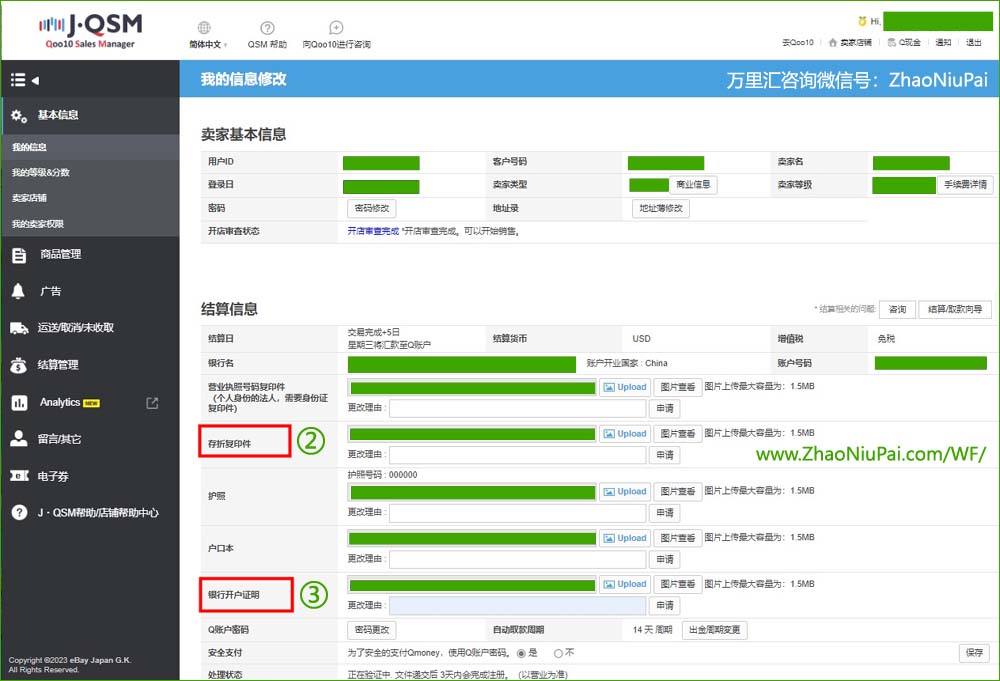The image size is (1000, 681).
Task: Click the 开店审查完成 status link
Action: point(372,231)
